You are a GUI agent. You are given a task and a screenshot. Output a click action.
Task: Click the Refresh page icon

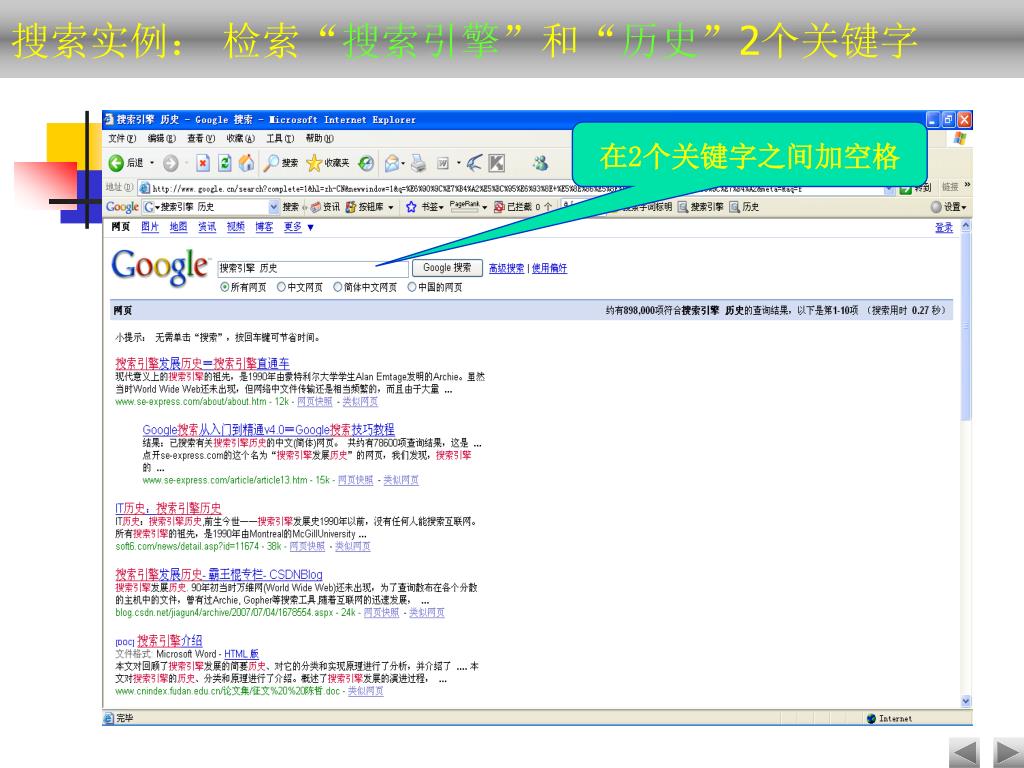pos(225,163)
